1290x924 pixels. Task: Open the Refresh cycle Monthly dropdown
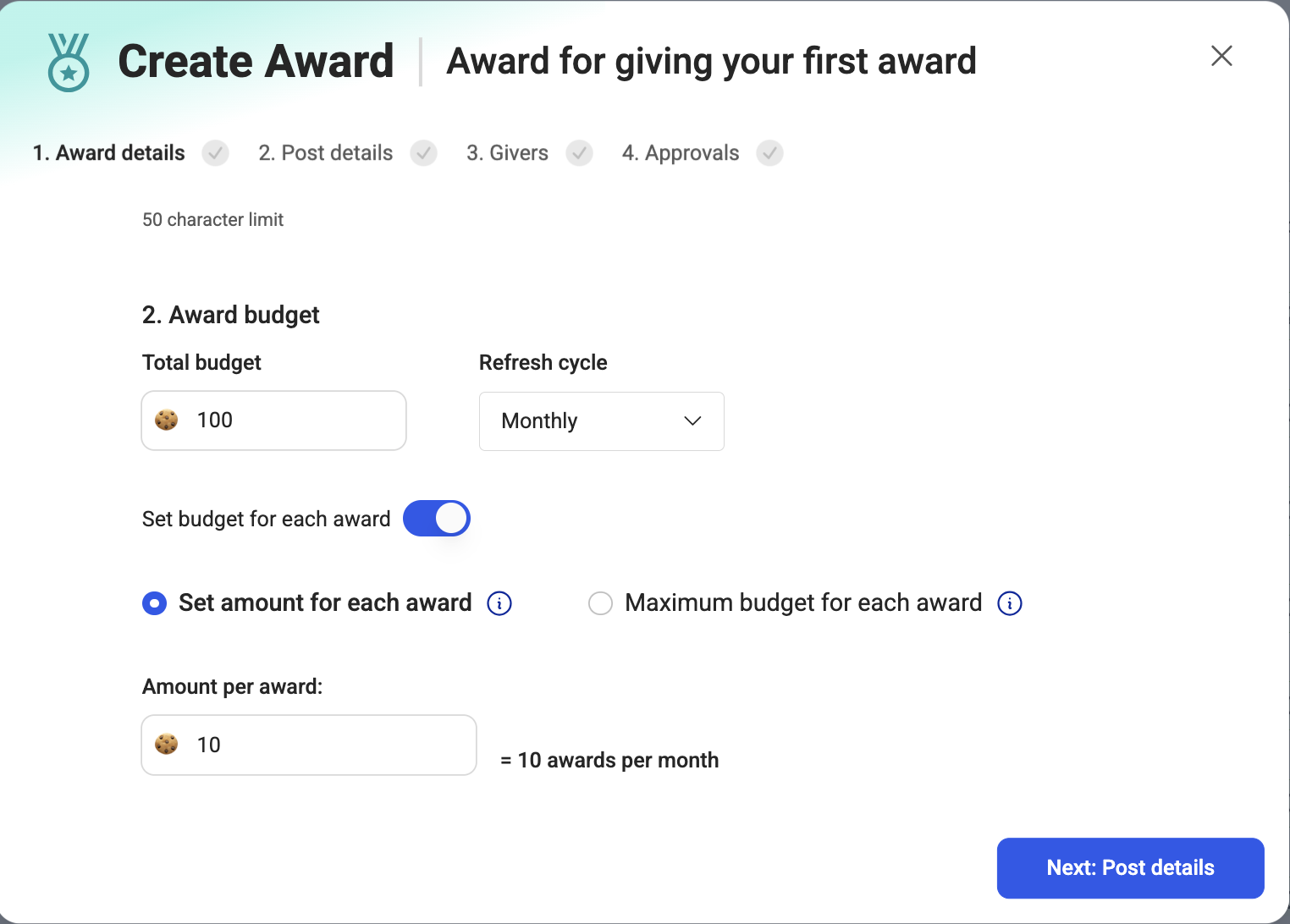point(602,421)
